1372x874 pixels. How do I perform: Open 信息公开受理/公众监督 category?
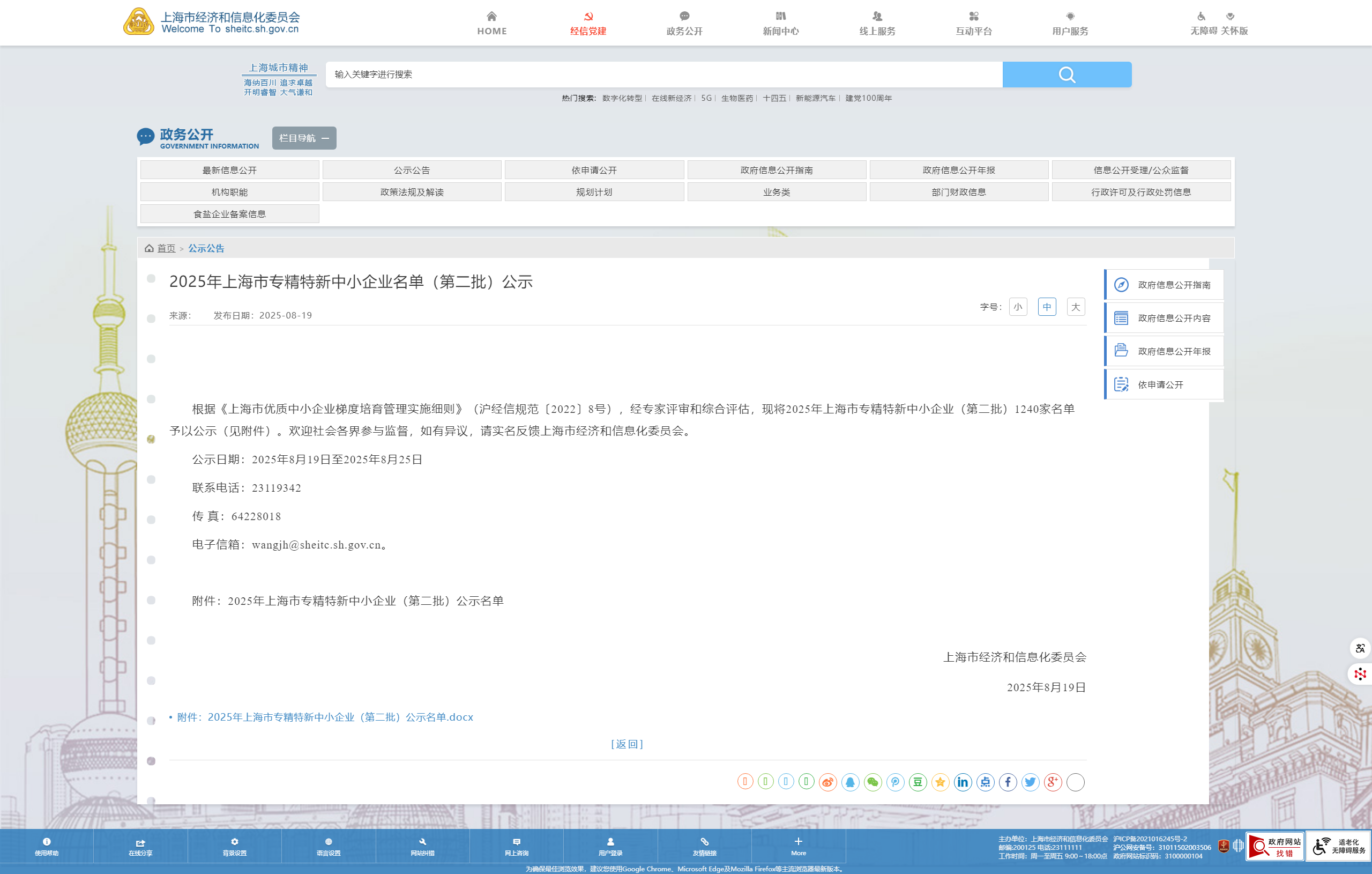point(1141,170)
